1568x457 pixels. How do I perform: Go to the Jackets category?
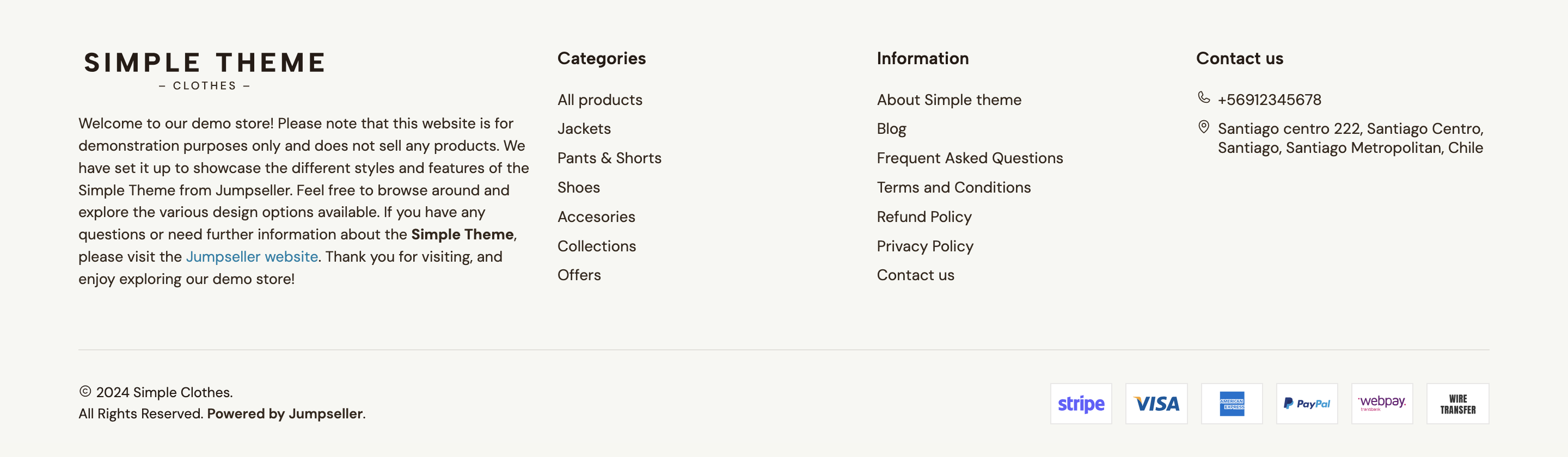click(x=584, y=129)
